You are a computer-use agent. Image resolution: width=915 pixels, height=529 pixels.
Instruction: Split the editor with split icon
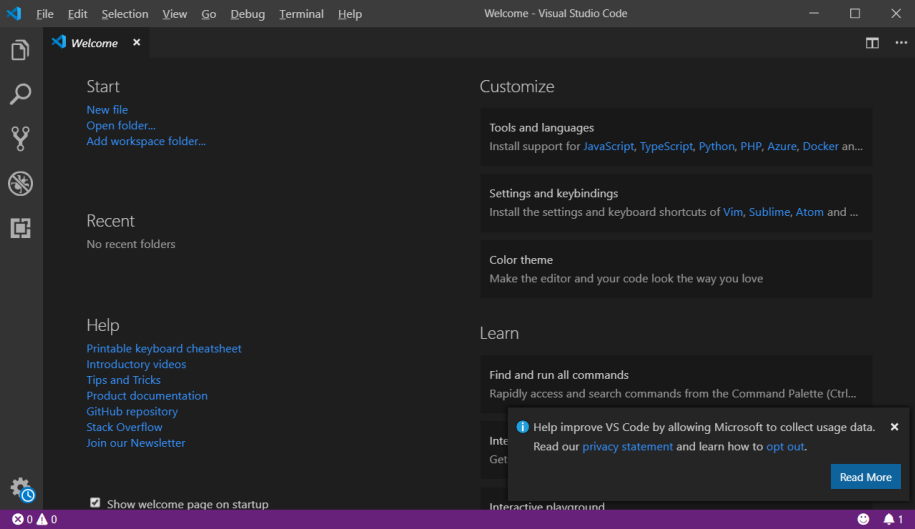point(872,43)
